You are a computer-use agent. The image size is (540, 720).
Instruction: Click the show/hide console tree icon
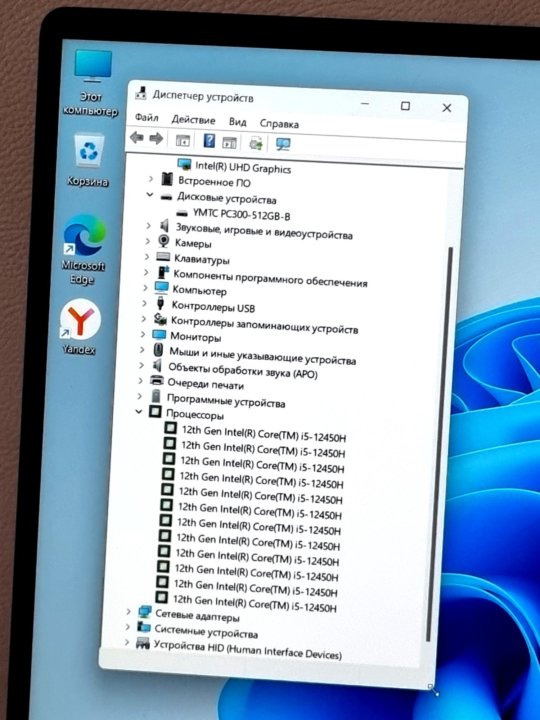pyautogui.click(x=183, y=141)
